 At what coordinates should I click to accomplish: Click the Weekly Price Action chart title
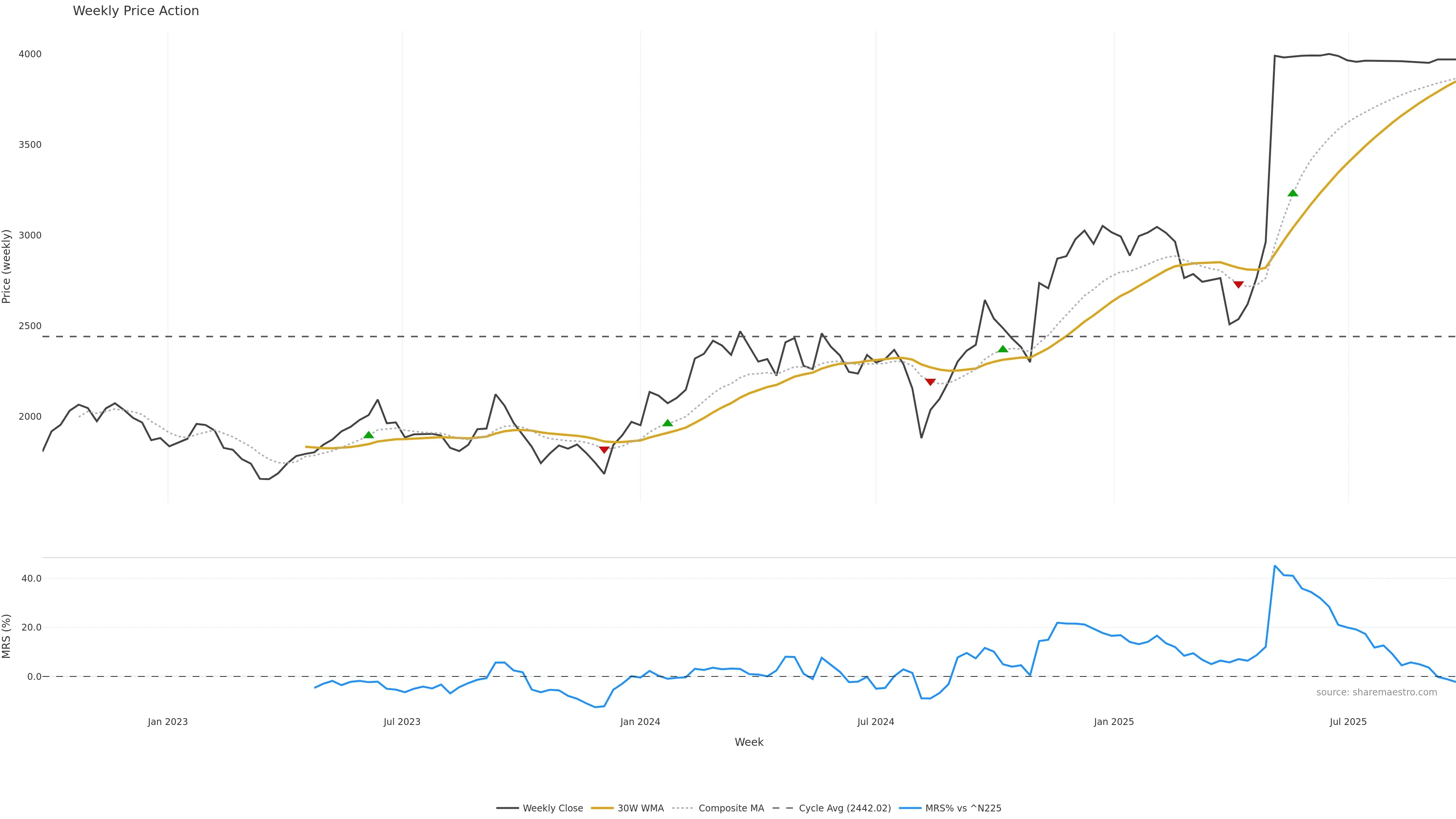(136, 11)
